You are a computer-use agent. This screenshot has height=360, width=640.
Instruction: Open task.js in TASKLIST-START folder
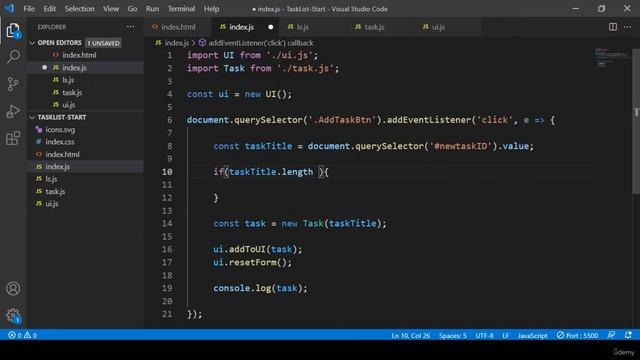(x=86, y=191)
